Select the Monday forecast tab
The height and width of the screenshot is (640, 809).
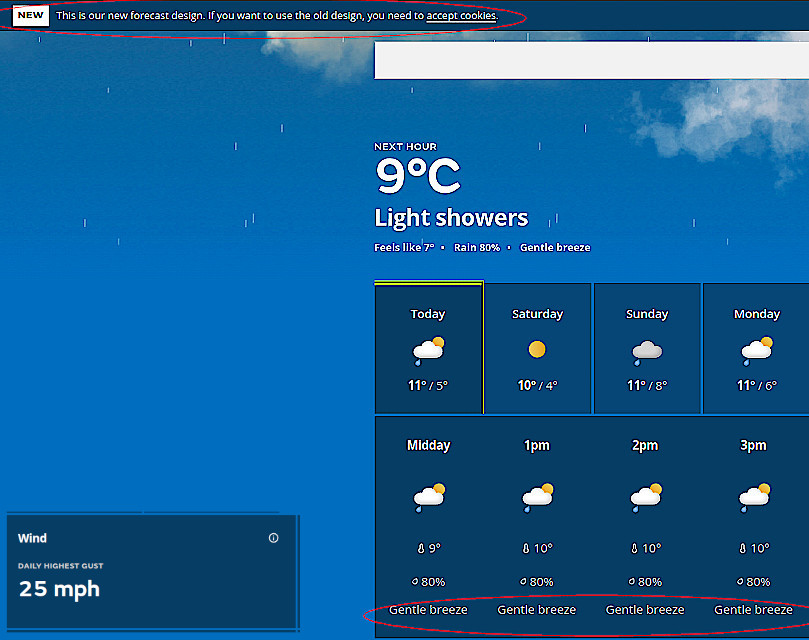[756, 348]
